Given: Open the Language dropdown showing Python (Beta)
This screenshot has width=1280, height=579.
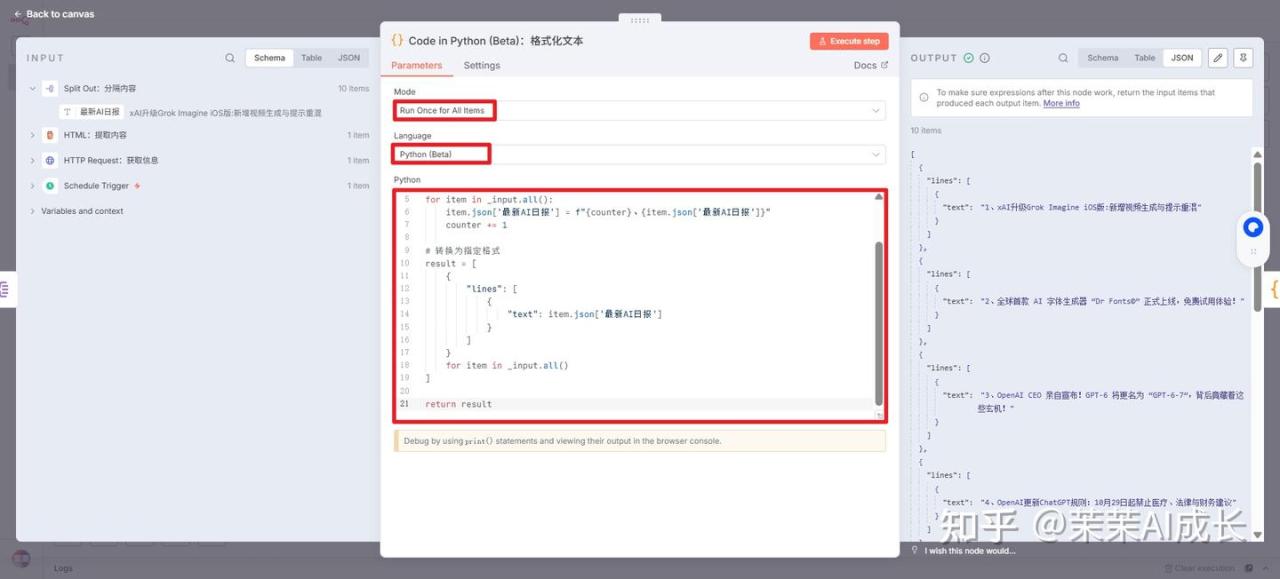Looking at the screenshot, I should [639, 155].
